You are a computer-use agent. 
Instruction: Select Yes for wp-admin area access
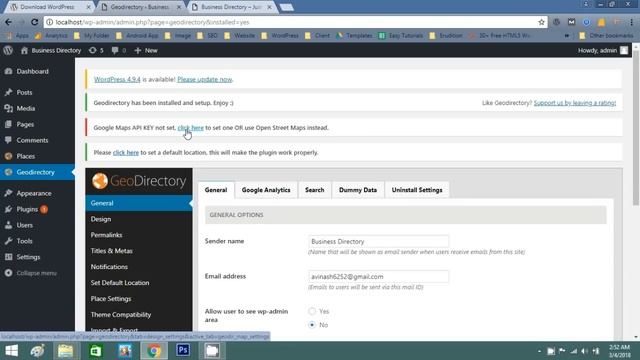coord(312,311)
